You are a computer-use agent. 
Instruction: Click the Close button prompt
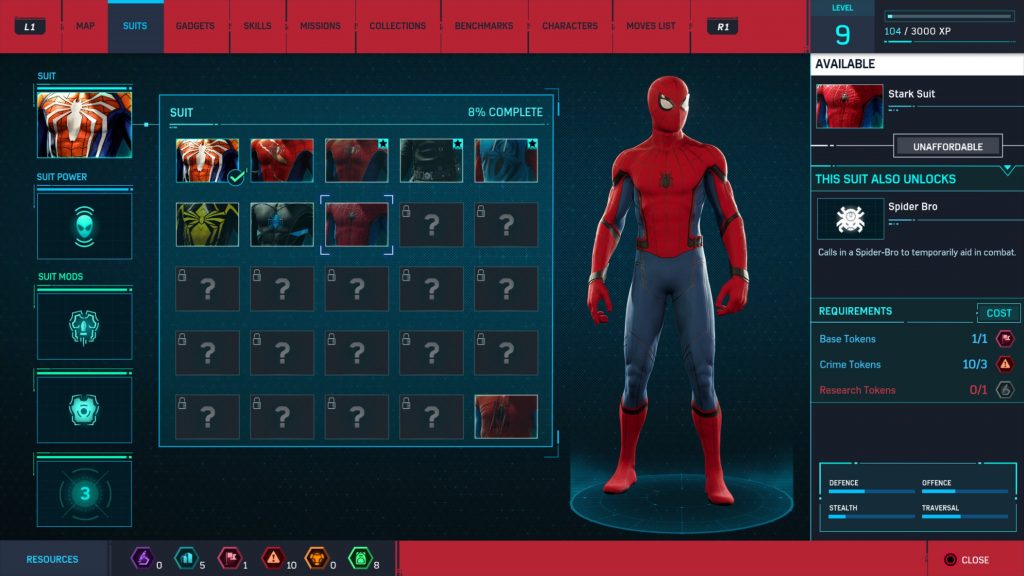pyautogui.click(x=967, y=560)
